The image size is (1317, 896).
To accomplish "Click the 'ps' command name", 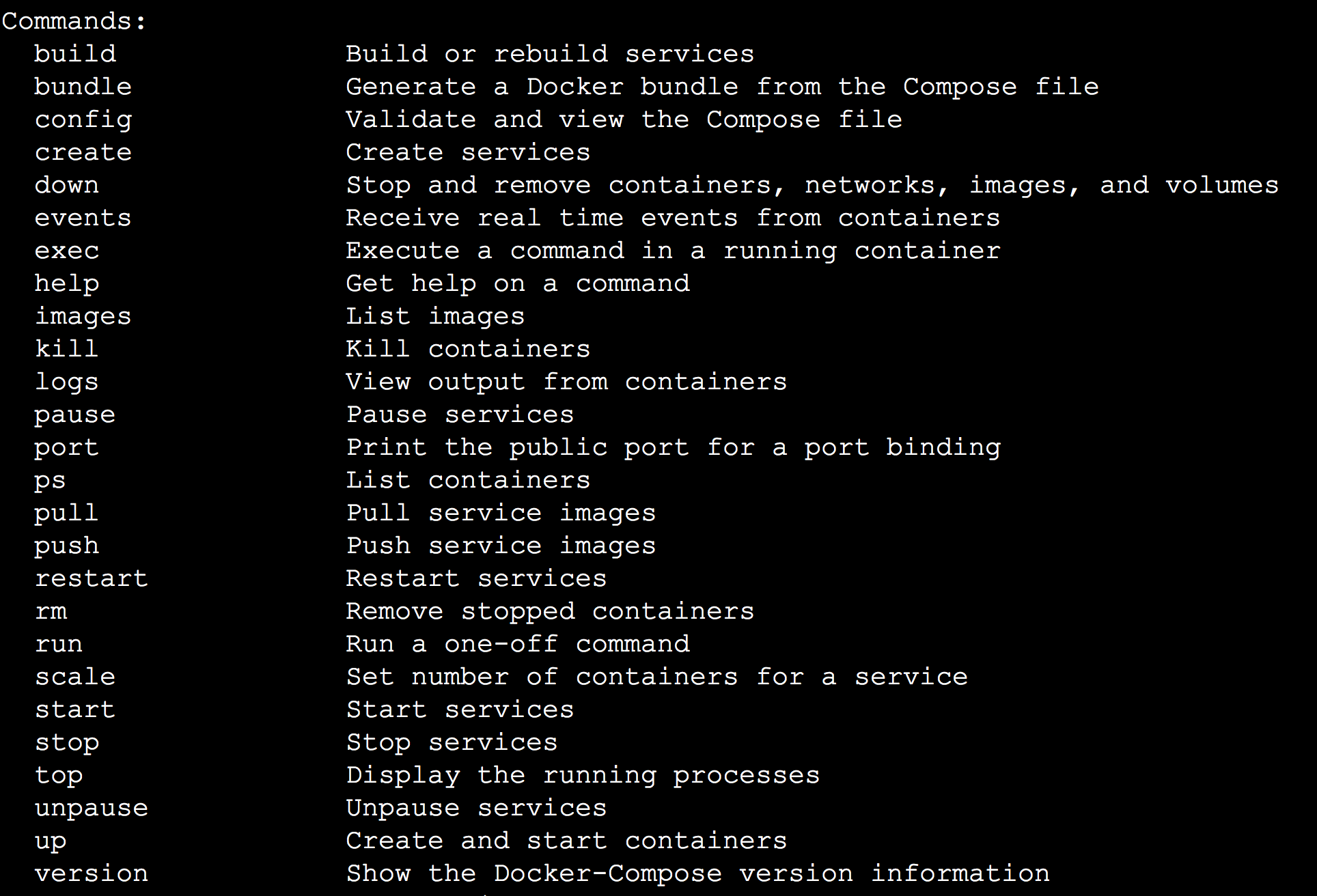I will 51,481.
